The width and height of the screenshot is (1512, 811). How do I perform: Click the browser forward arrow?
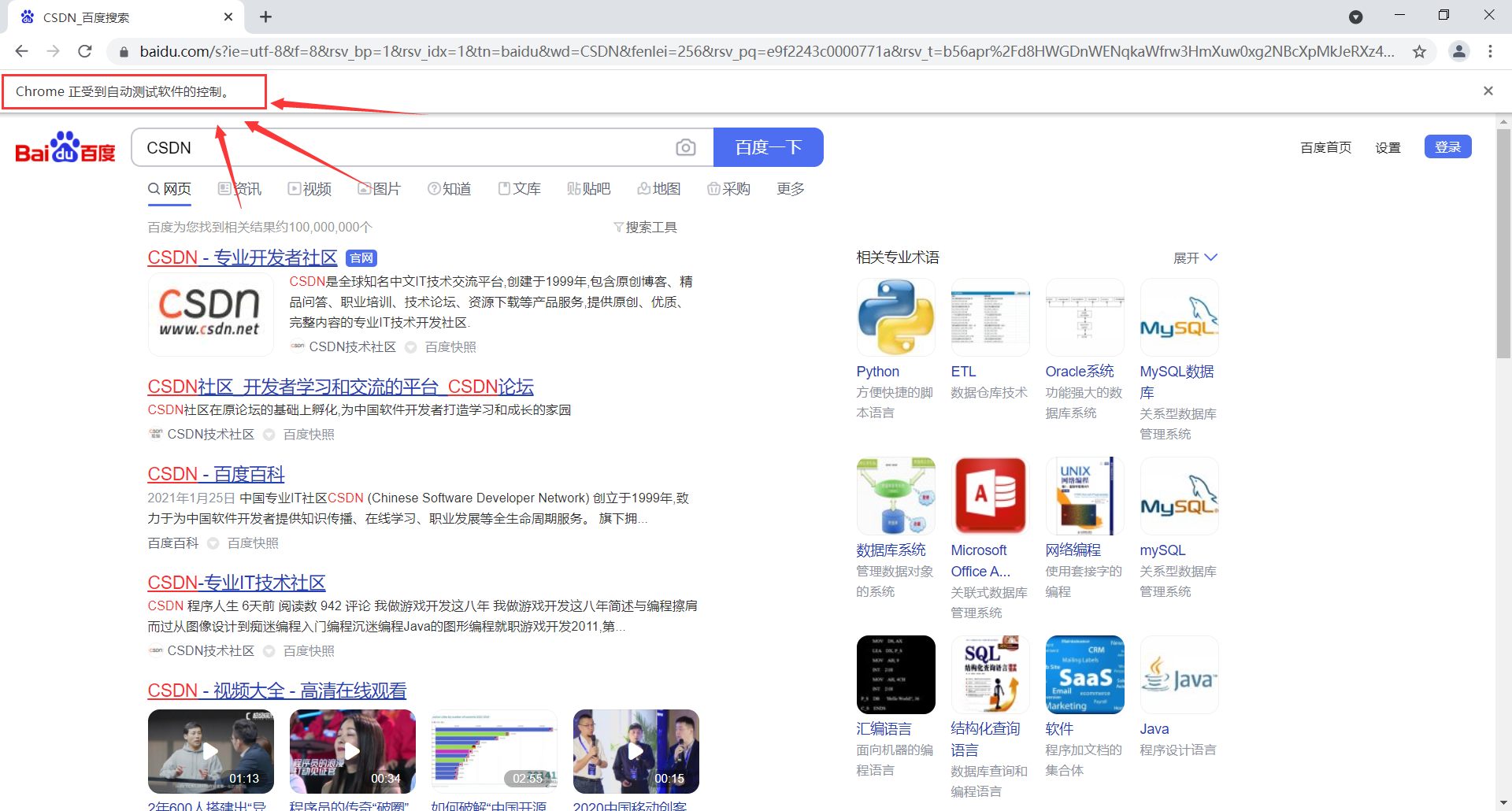coord(53,51)
